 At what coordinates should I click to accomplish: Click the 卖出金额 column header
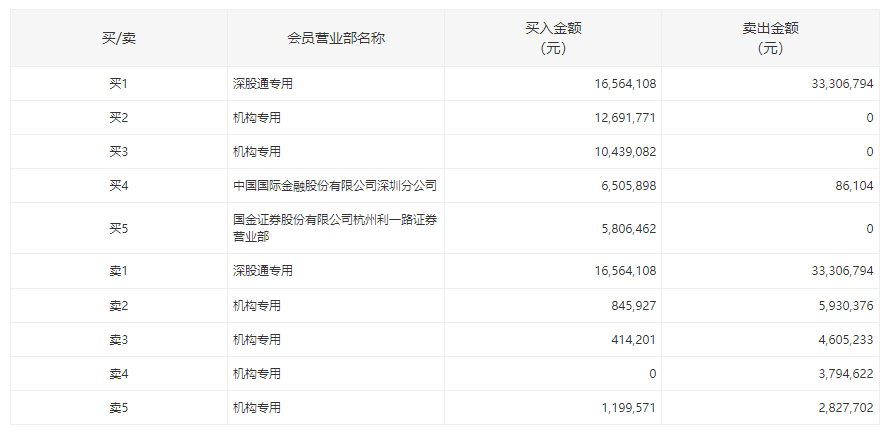point(770,38)
